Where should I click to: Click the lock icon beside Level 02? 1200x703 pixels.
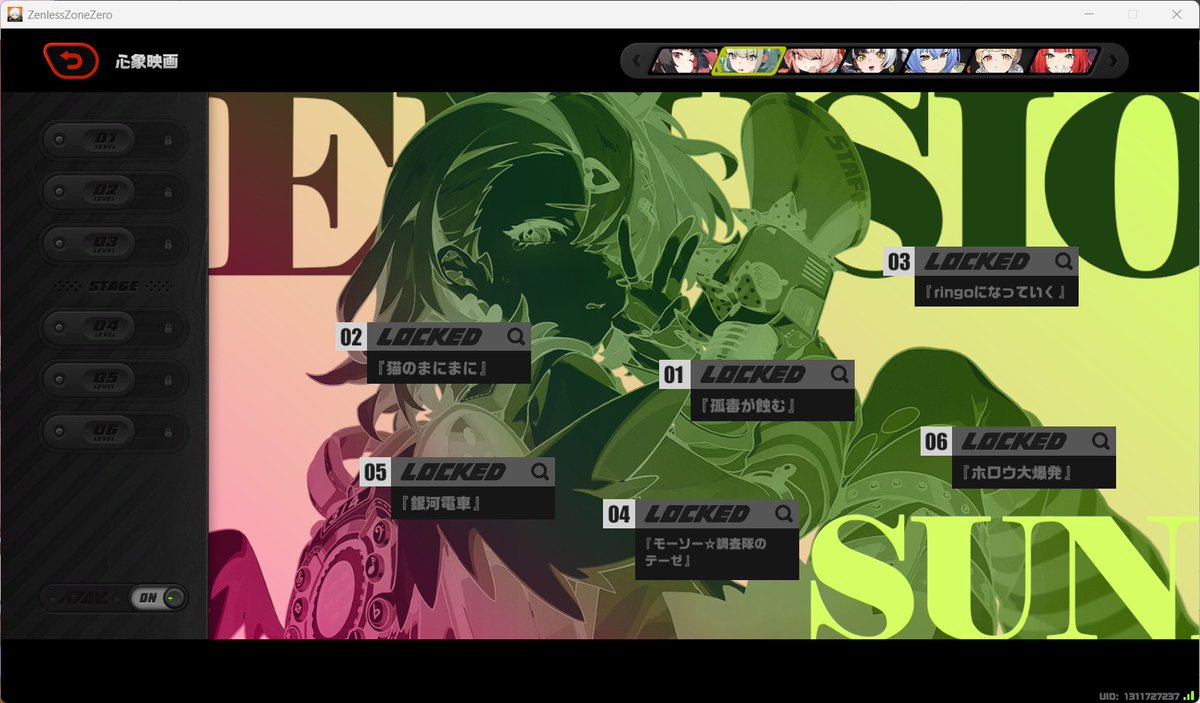click(x=167, y=191)
